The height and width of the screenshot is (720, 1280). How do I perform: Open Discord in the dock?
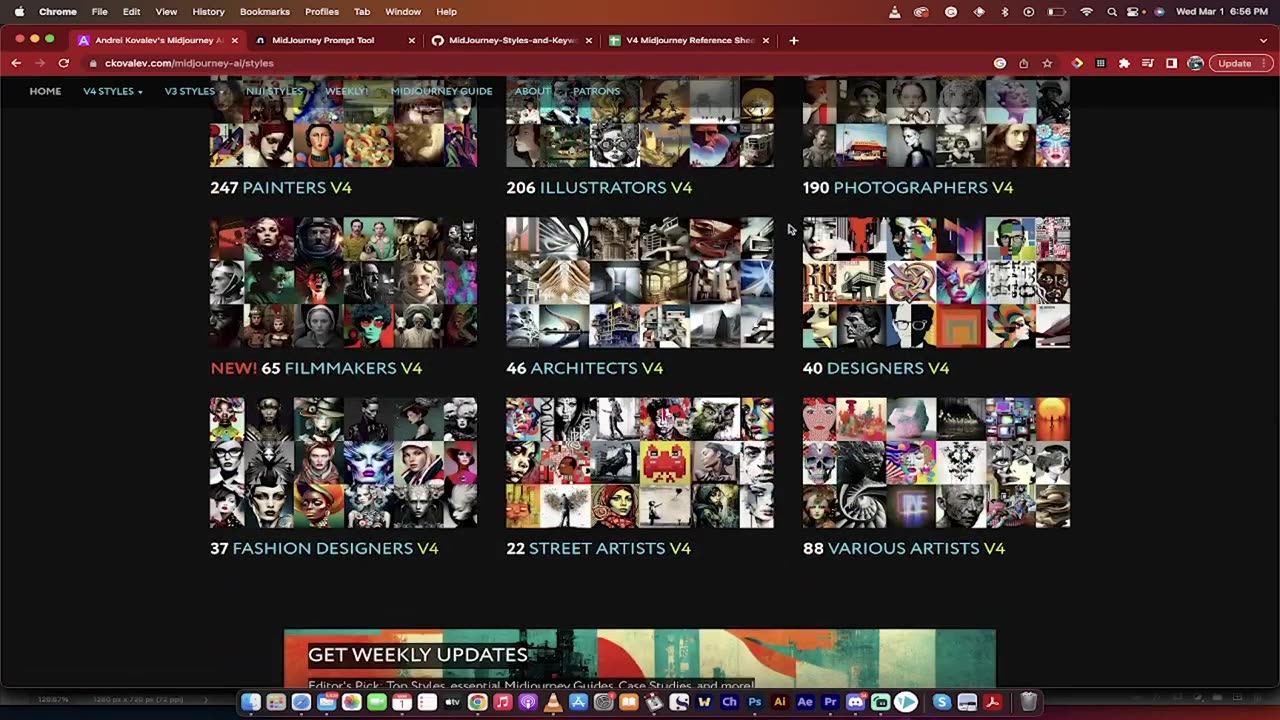(x=855, y=702)
